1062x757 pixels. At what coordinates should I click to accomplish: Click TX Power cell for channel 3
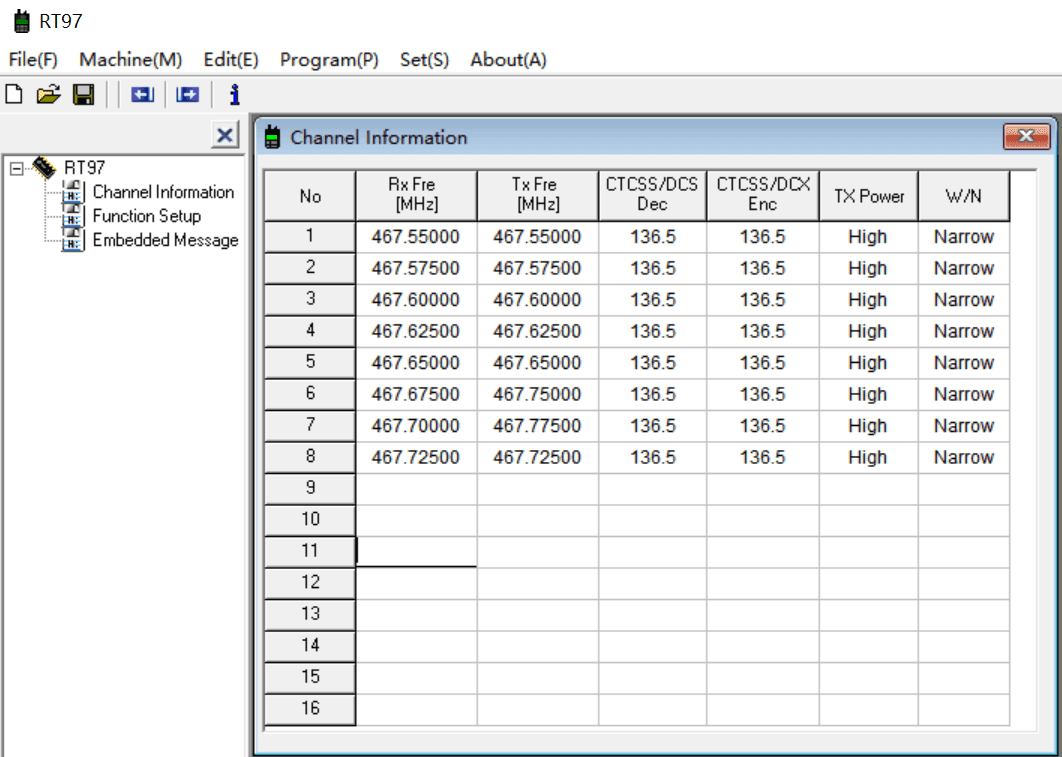(x=867, y=300)
